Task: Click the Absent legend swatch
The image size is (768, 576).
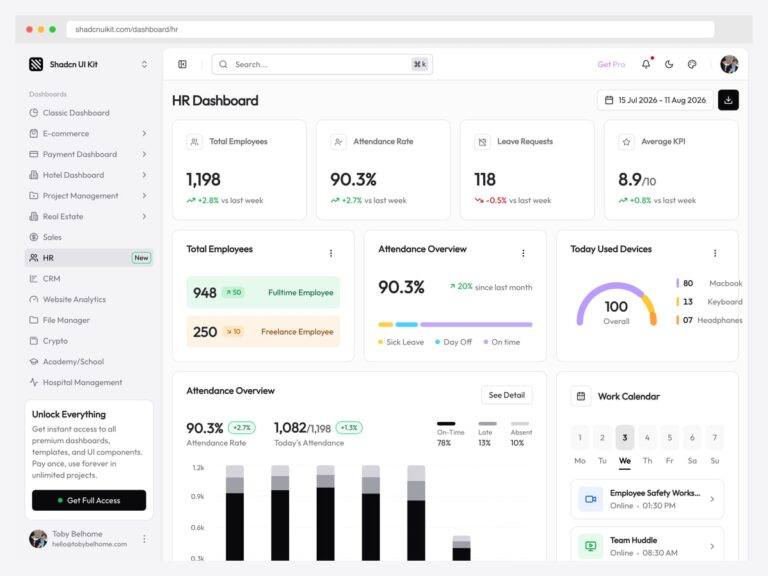Action: [520, 424]
